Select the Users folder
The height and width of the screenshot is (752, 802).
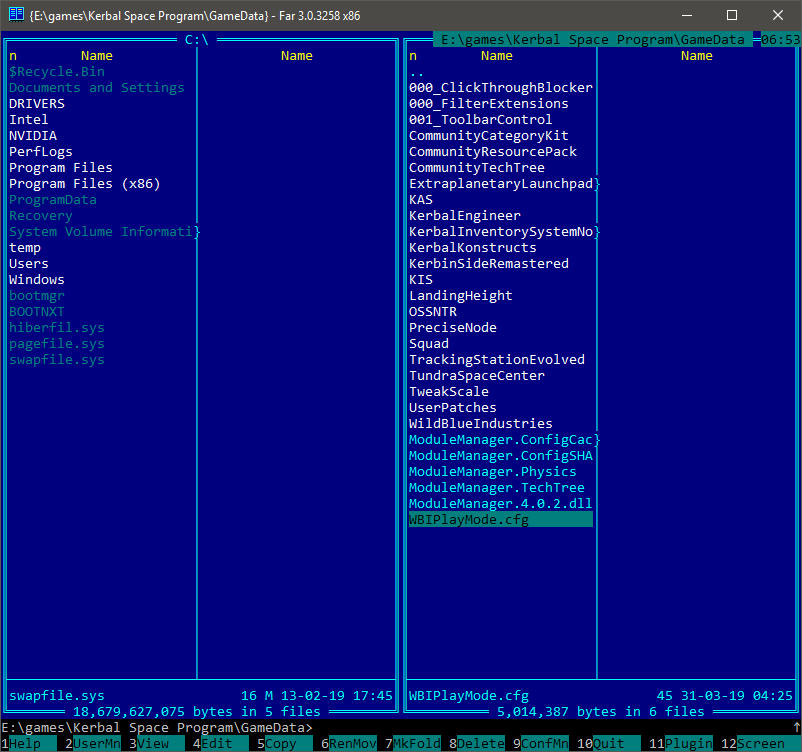point(29,264)
